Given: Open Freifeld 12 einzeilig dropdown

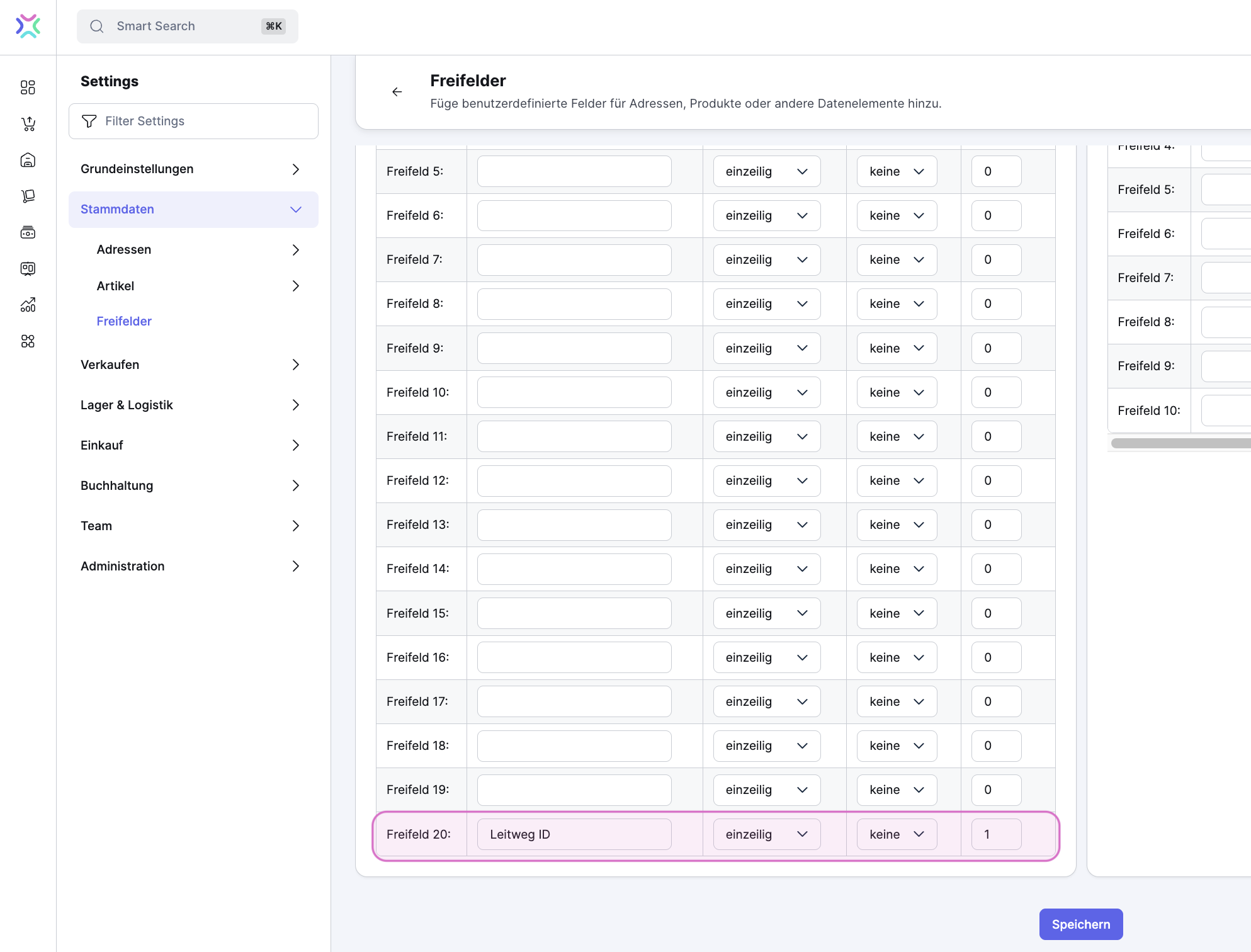Looking at the screenshot, I should (767, 481).
